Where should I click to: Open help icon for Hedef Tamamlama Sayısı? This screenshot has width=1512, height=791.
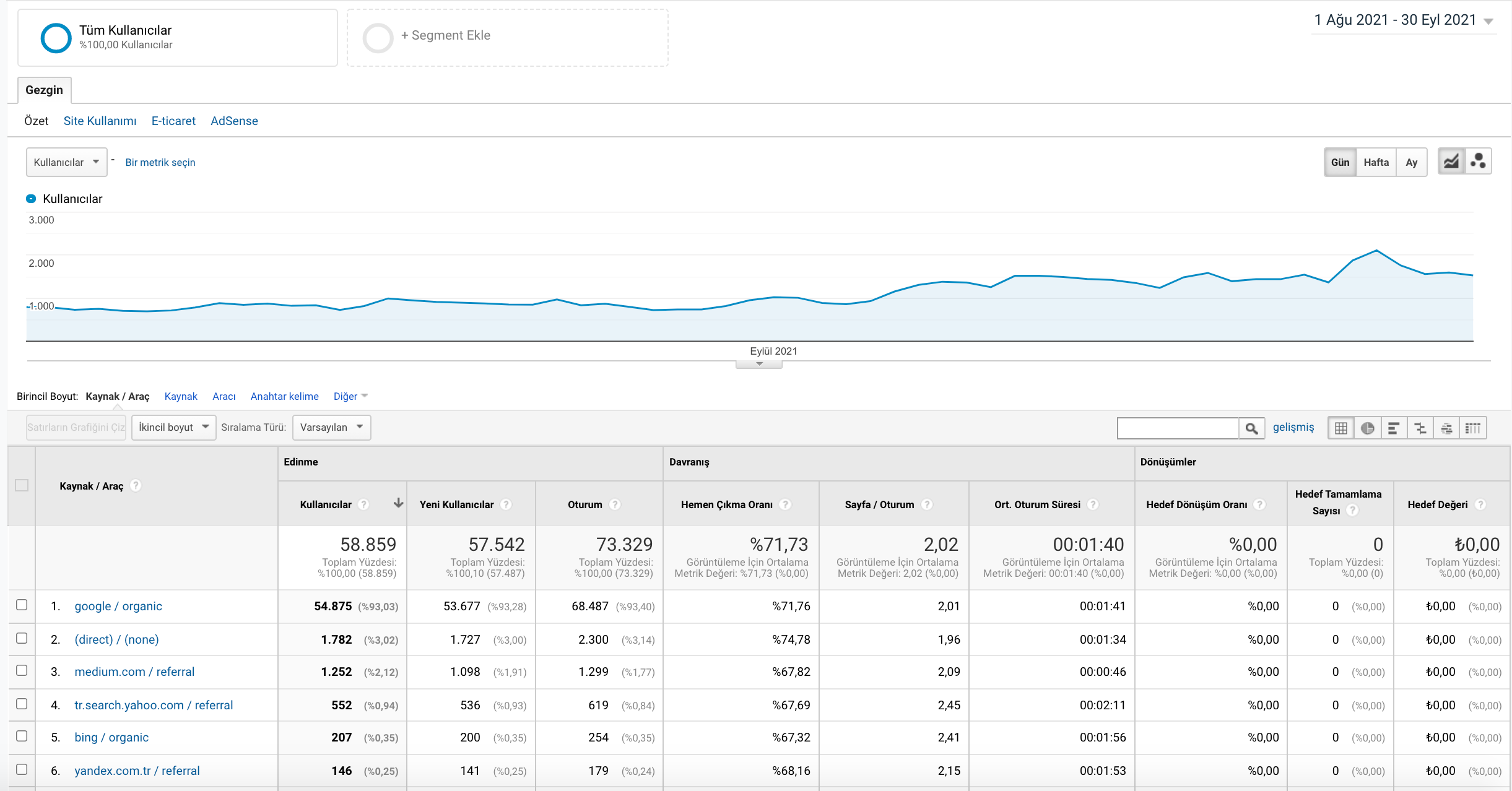click(1353, 511)
